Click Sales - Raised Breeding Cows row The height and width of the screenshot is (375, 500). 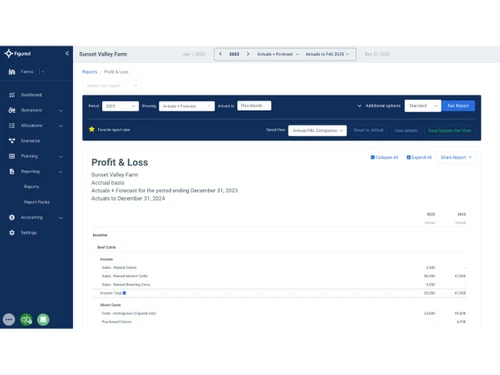[x=280, y=285]
